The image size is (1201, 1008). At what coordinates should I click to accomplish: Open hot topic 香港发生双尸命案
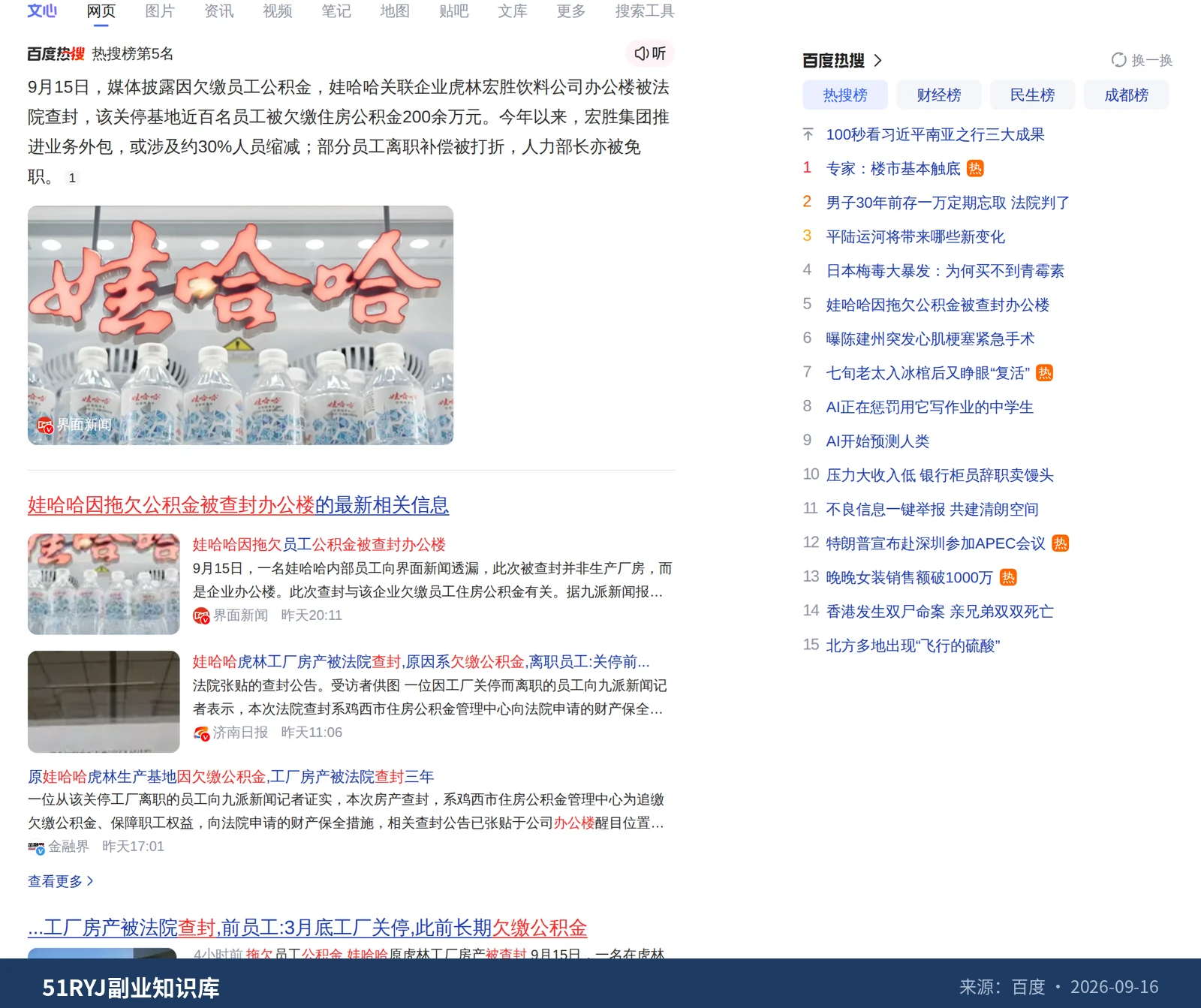tap(940, 612)
